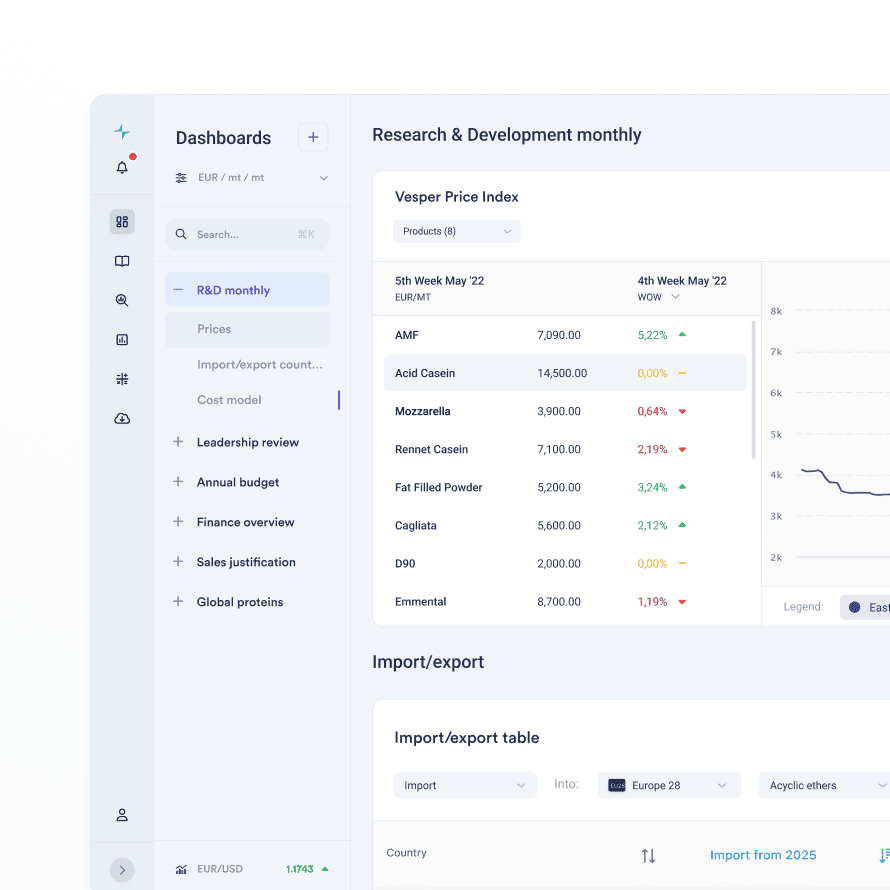Click the cloud download icon in sidebar
This screenshot has height=890, width=890.
tap(122, 418)
